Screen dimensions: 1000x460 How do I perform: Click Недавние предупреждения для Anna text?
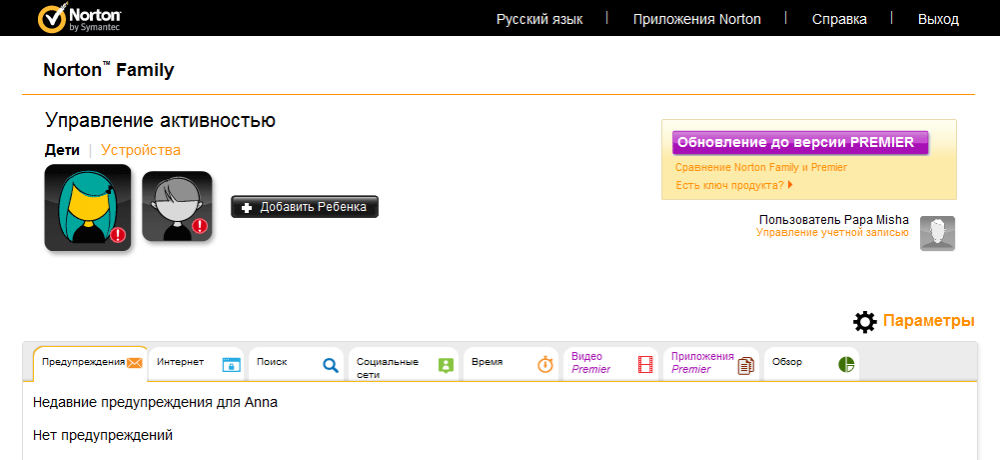[155, 403]
